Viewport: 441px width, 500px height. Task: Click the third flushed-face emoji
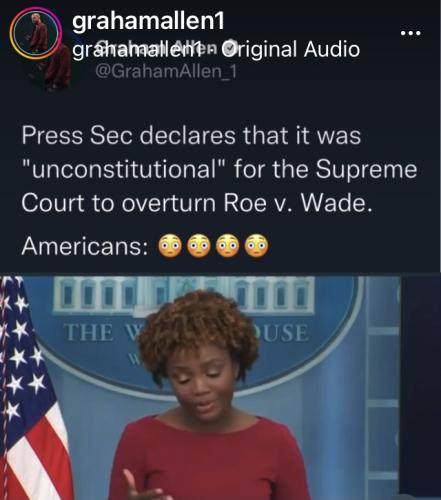(227, 246)
